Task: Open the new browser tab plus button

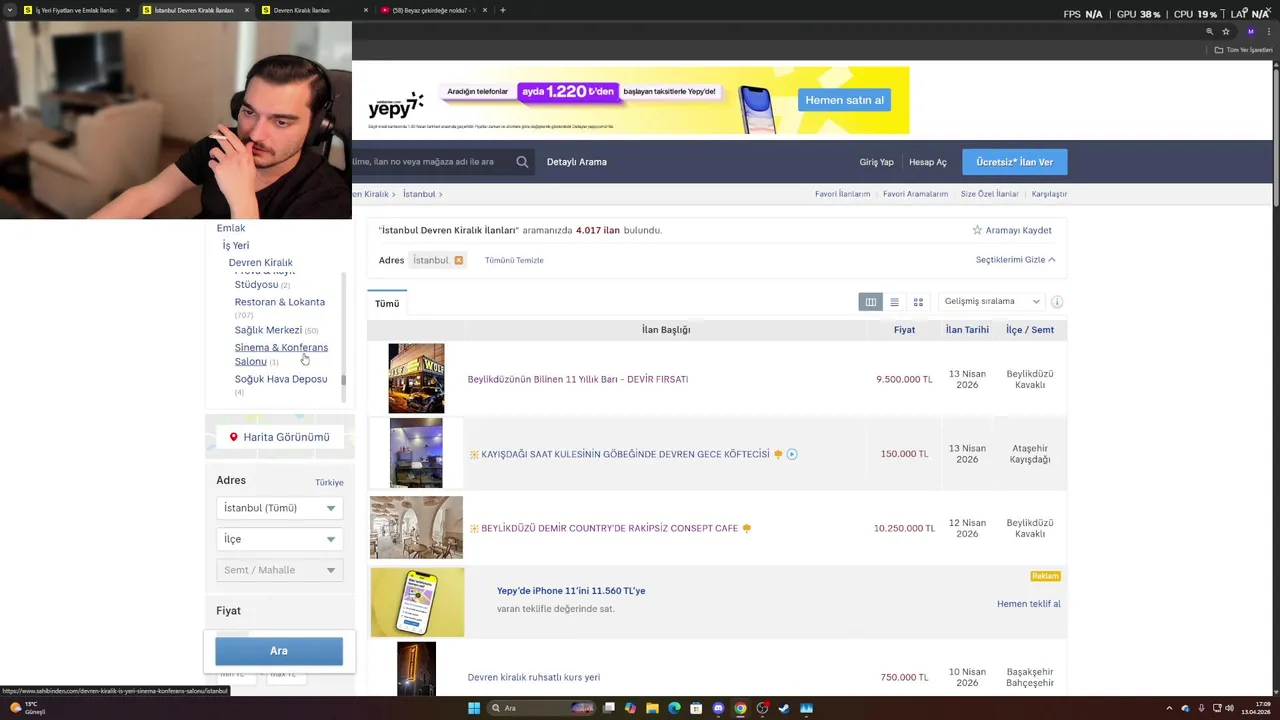Action: [502, 10]
